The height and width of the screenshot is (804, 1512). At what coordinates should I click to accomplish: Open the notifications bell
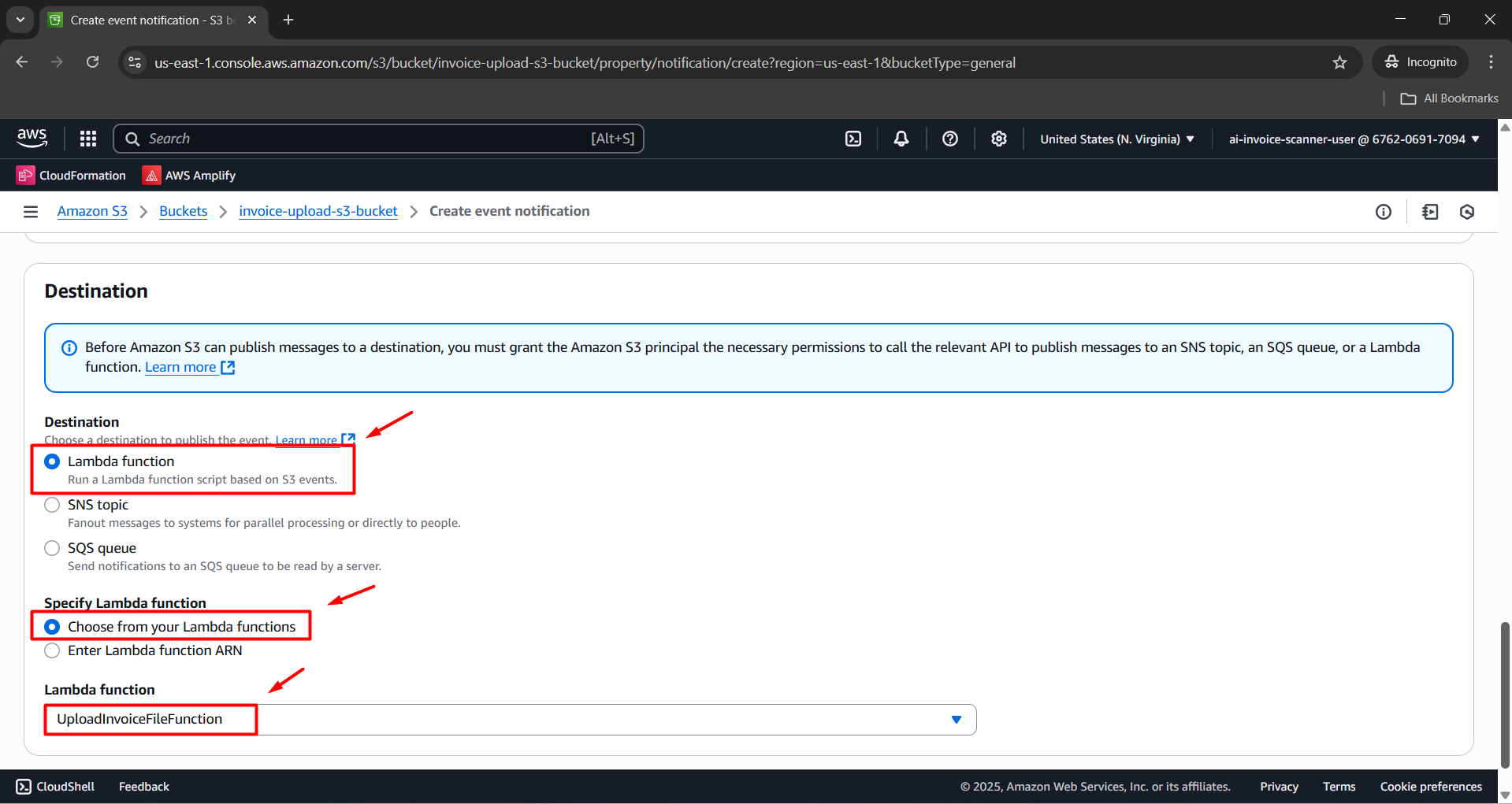click(901, 139)
